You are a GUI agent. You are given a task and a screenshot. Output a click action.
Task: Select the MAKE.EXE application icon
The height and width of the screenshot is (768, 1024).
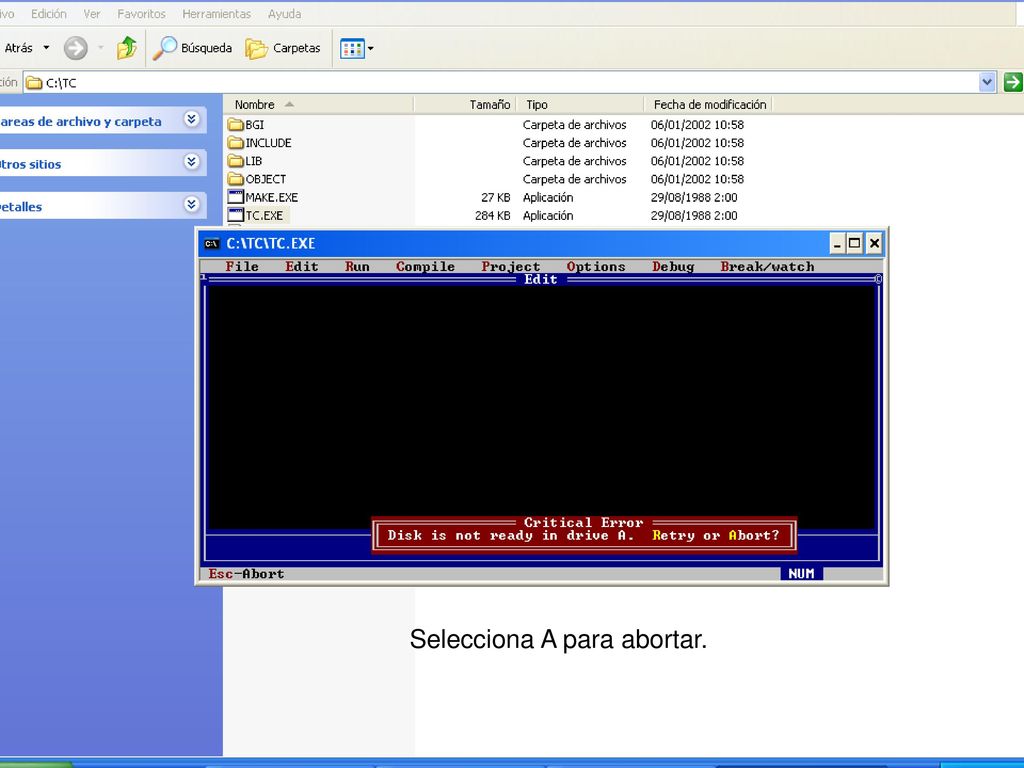coord(236,197)
